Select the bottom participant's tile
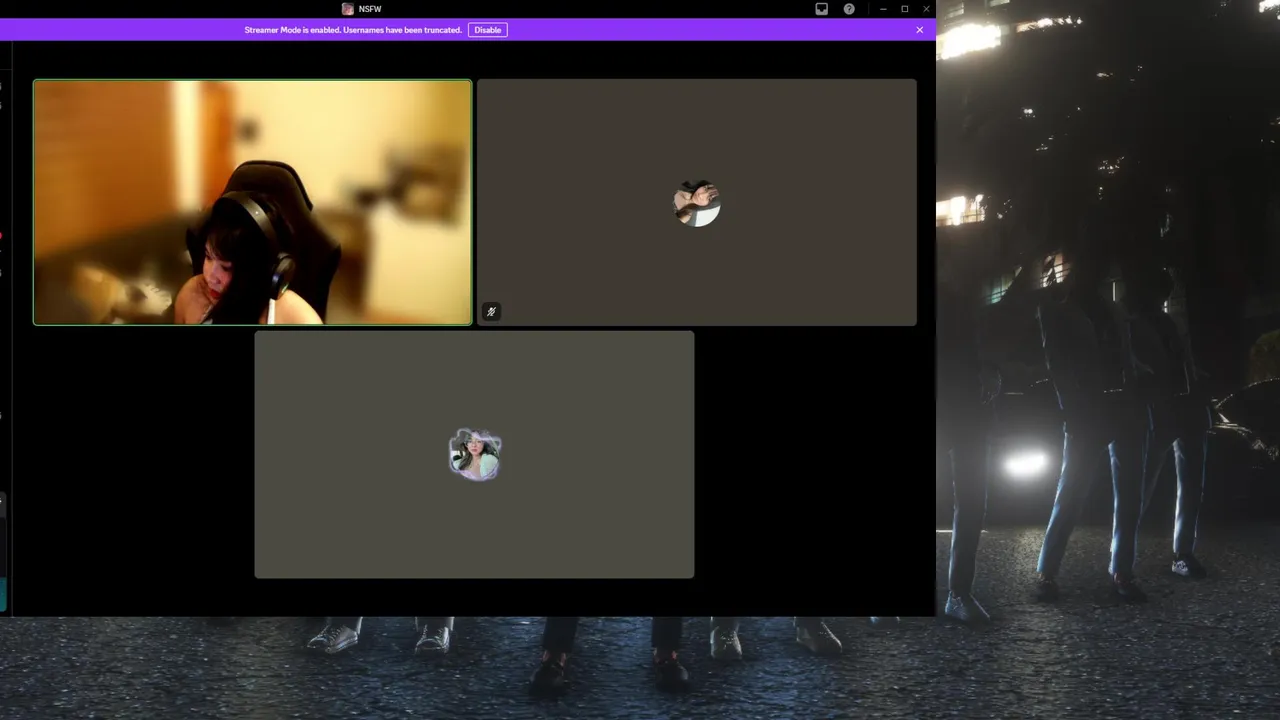Image resolution: width=1280 pixels, height=720 pixels. 474,454
